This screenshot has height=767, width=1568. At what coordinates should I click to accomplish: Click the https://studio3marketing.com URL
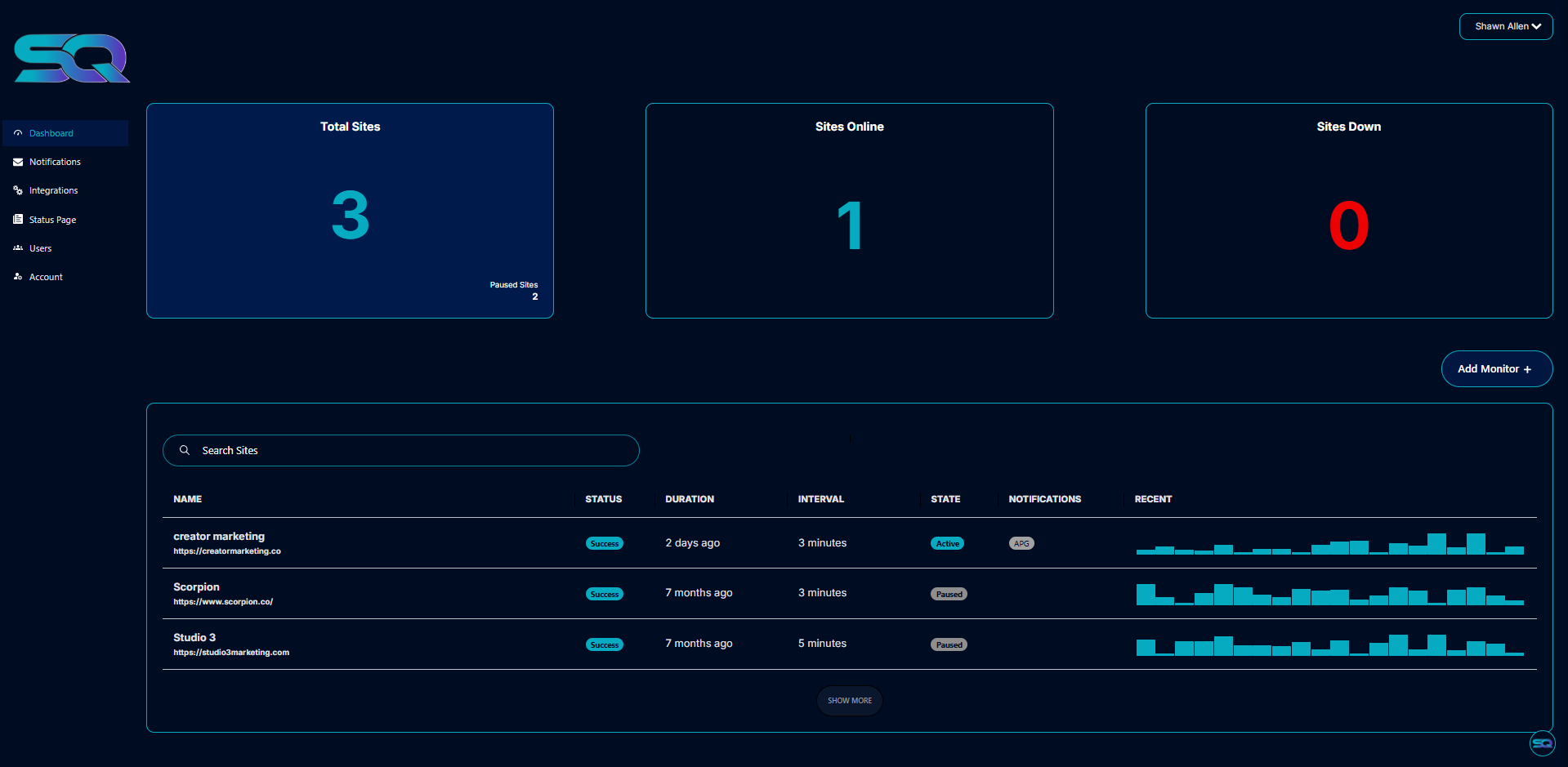[x=231, y=653]
